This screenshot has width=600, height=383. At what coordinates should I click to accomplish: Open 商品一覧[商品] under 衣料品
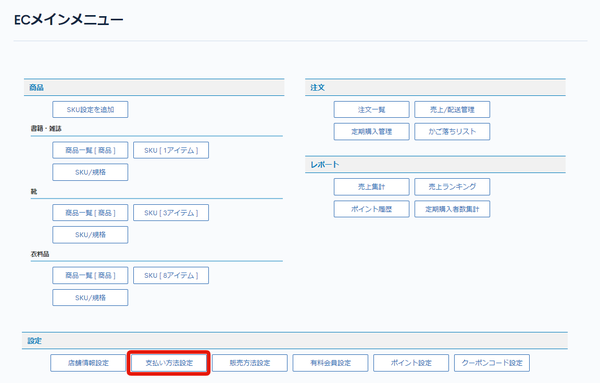click(90, 275)
